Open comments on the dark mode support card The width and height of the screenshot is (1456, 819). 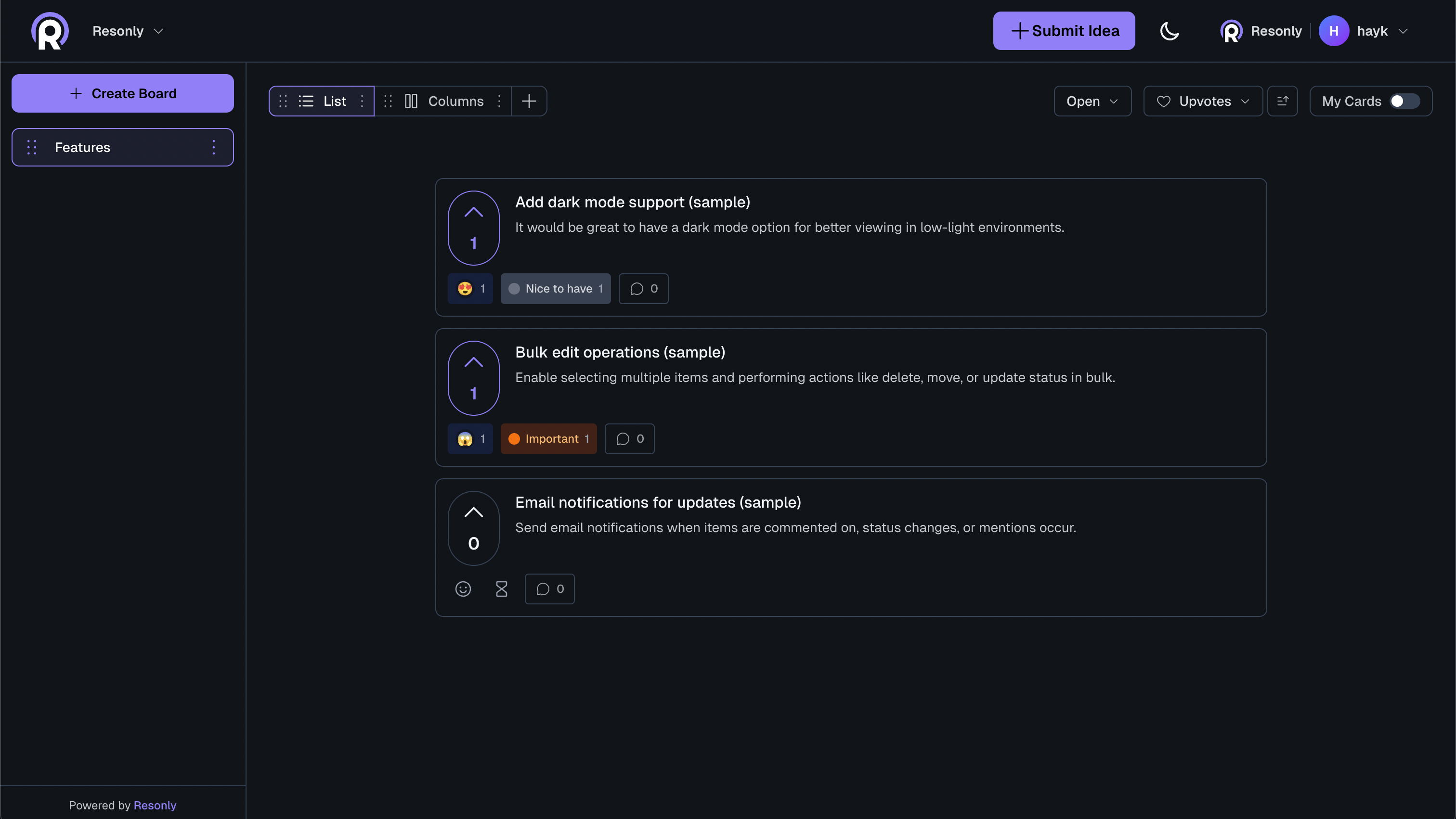[643, 289]
